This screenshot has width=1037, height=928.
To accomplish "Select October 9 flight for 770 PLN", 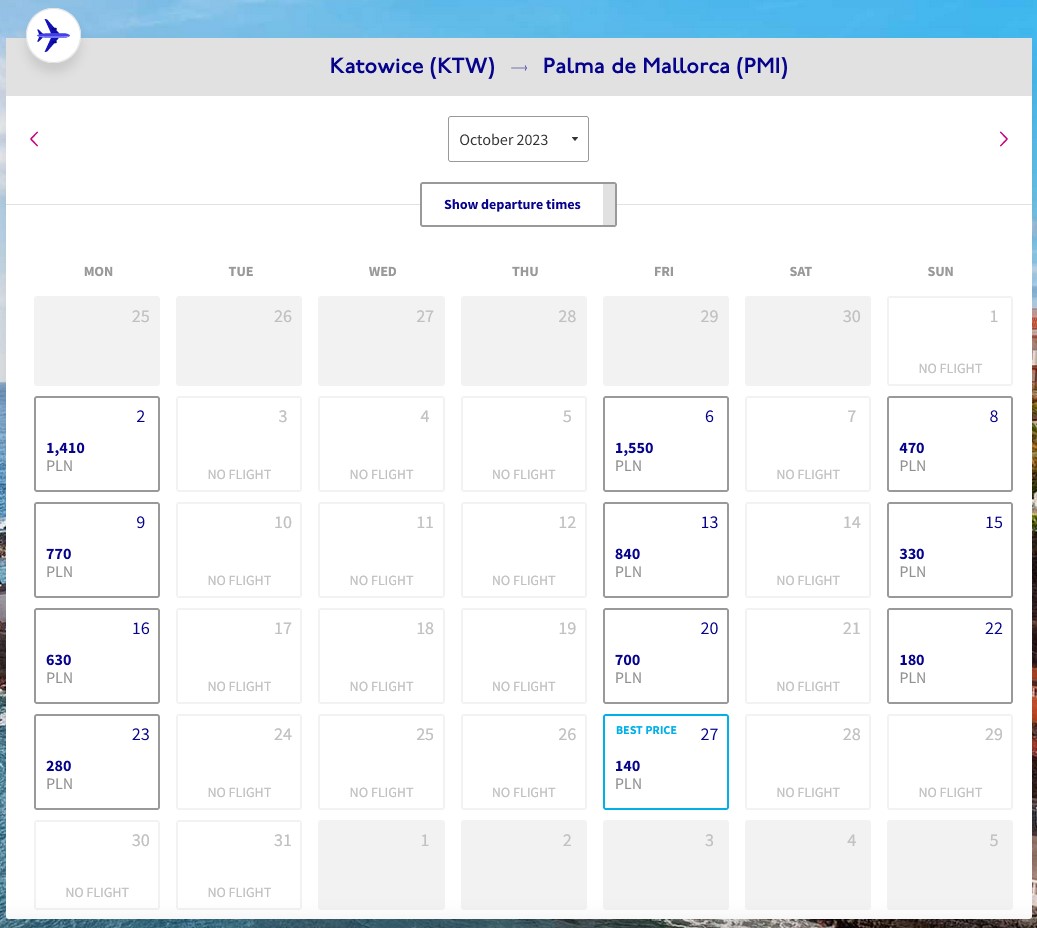I will [97, 550].
